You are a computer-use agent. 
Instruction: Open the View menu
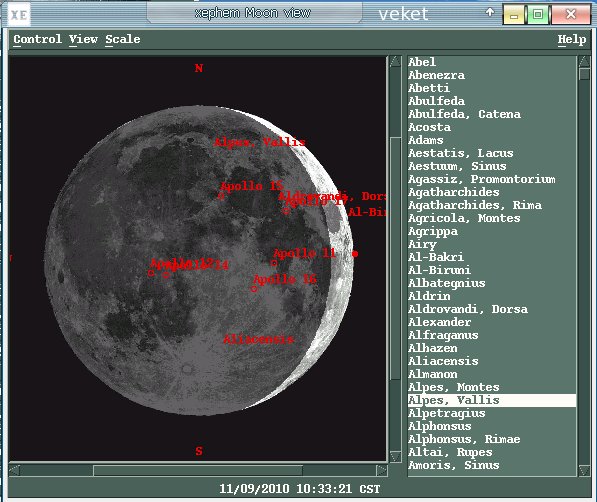tap(83, 39)
